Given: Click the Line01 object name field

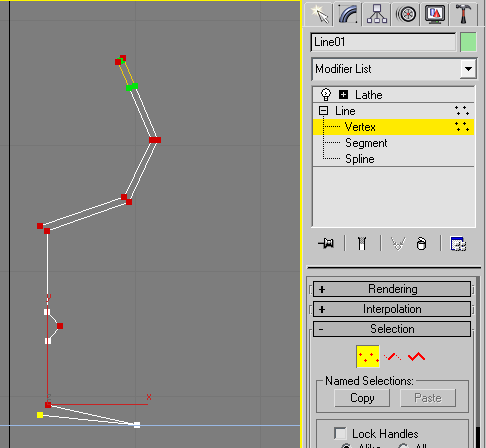Looking at the screenshot, I should pos(383,42).
